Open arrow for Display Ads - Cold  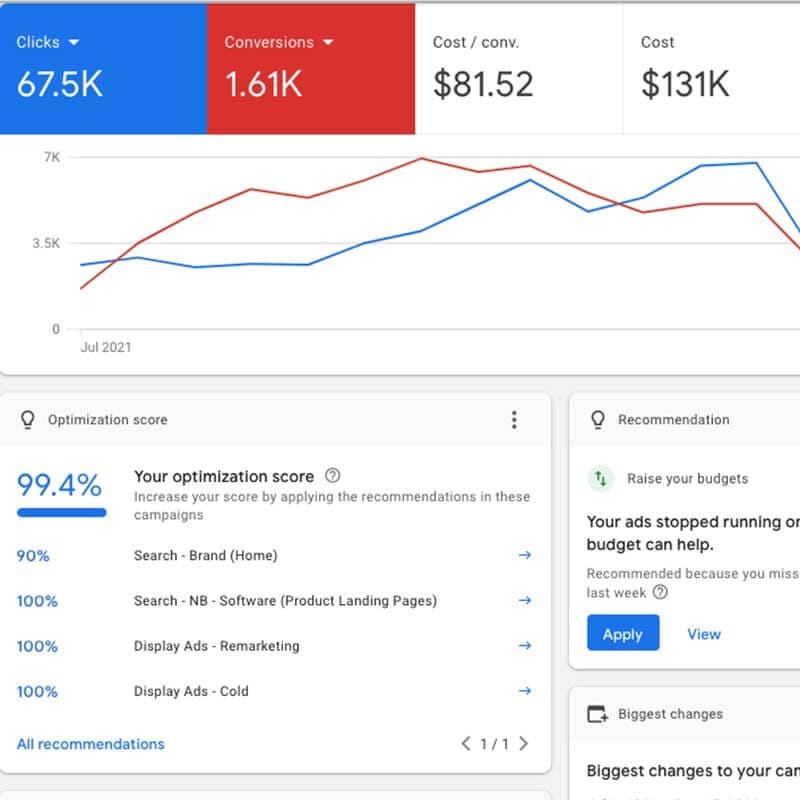pyautogui.click(x=524, y=691)
